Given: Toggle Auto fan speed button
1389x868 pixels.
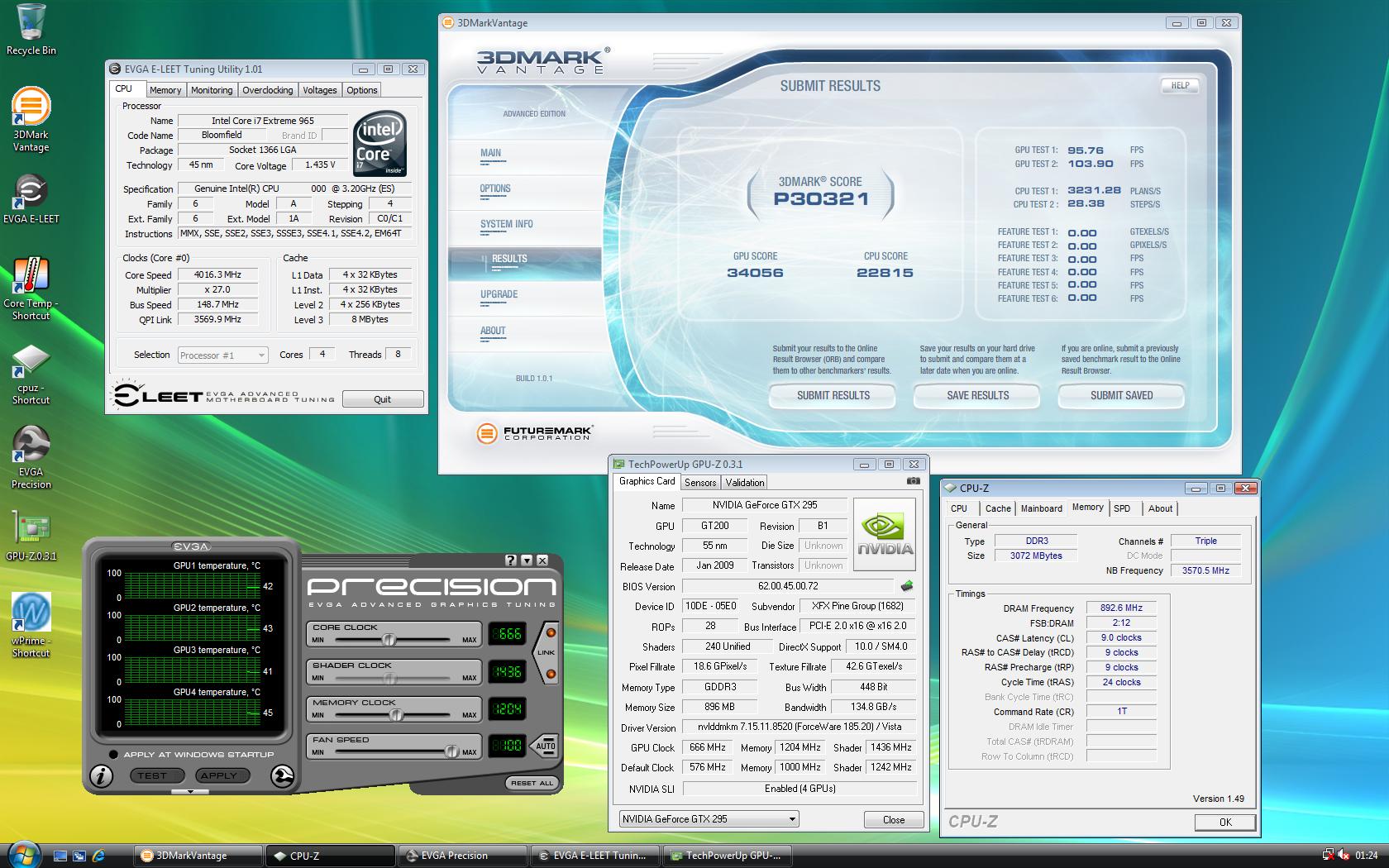Looking at the screenshot, I should pos(546,746).
